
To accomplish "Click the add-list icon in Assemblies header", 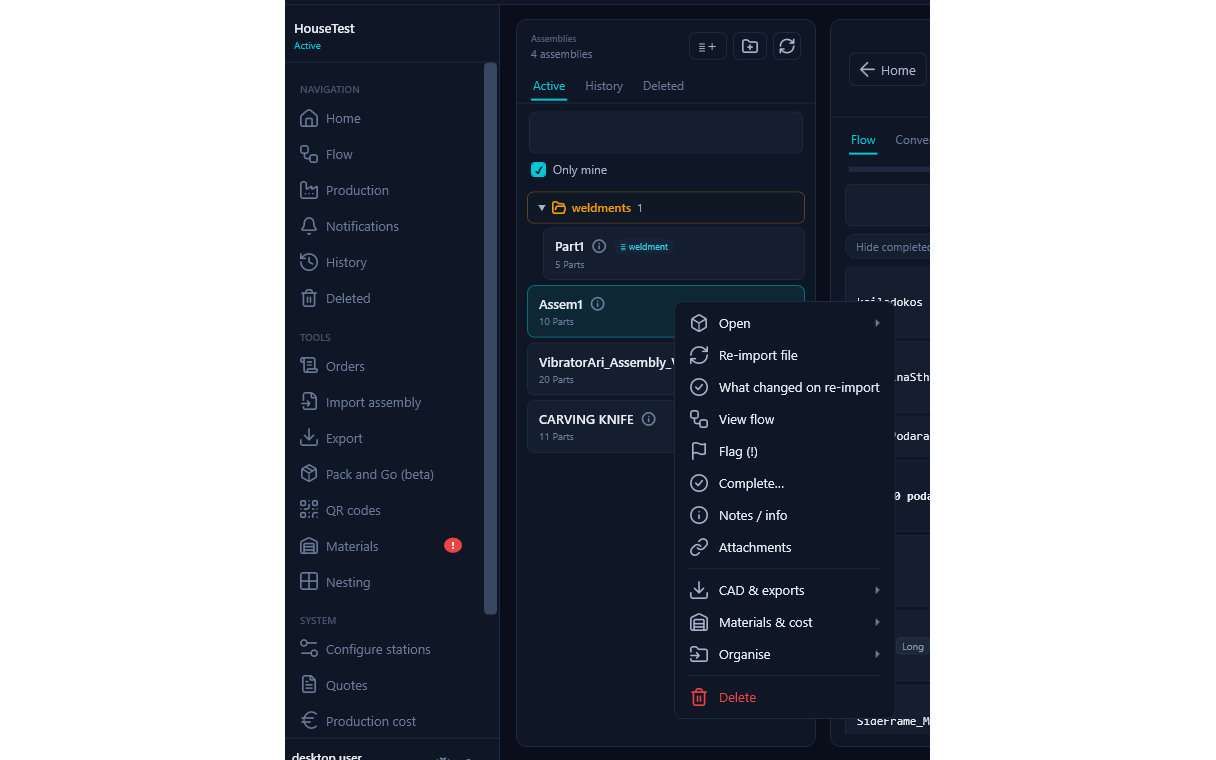I will pyautogui.click(x=707, y=46).
